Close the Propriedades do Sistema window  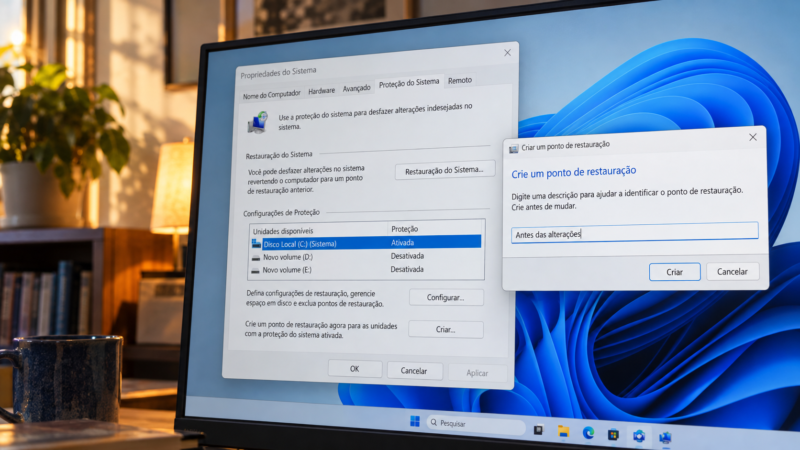click(x=507, y=53)
